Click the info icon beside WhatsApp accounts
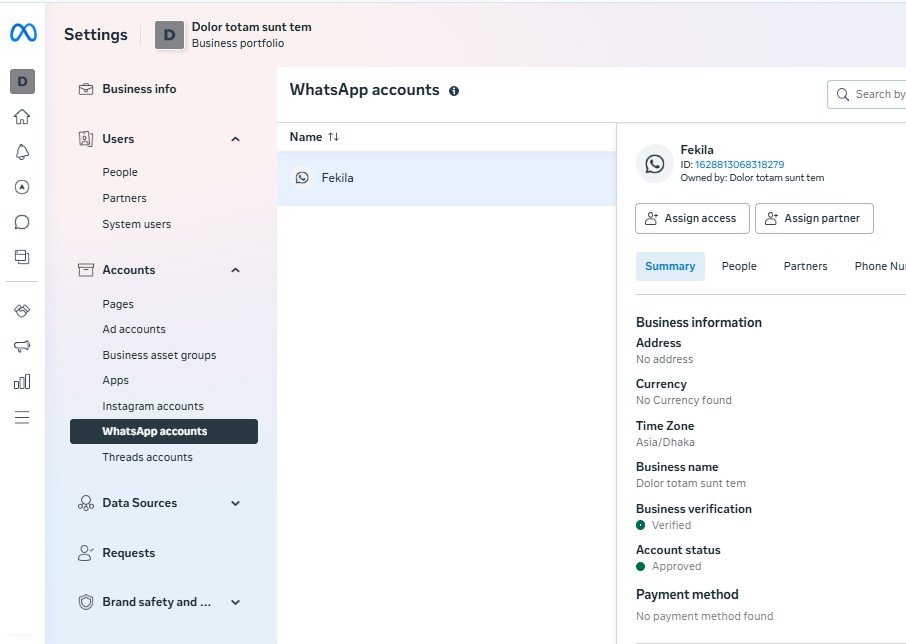 pyautogui.click(x=454, y=91)
